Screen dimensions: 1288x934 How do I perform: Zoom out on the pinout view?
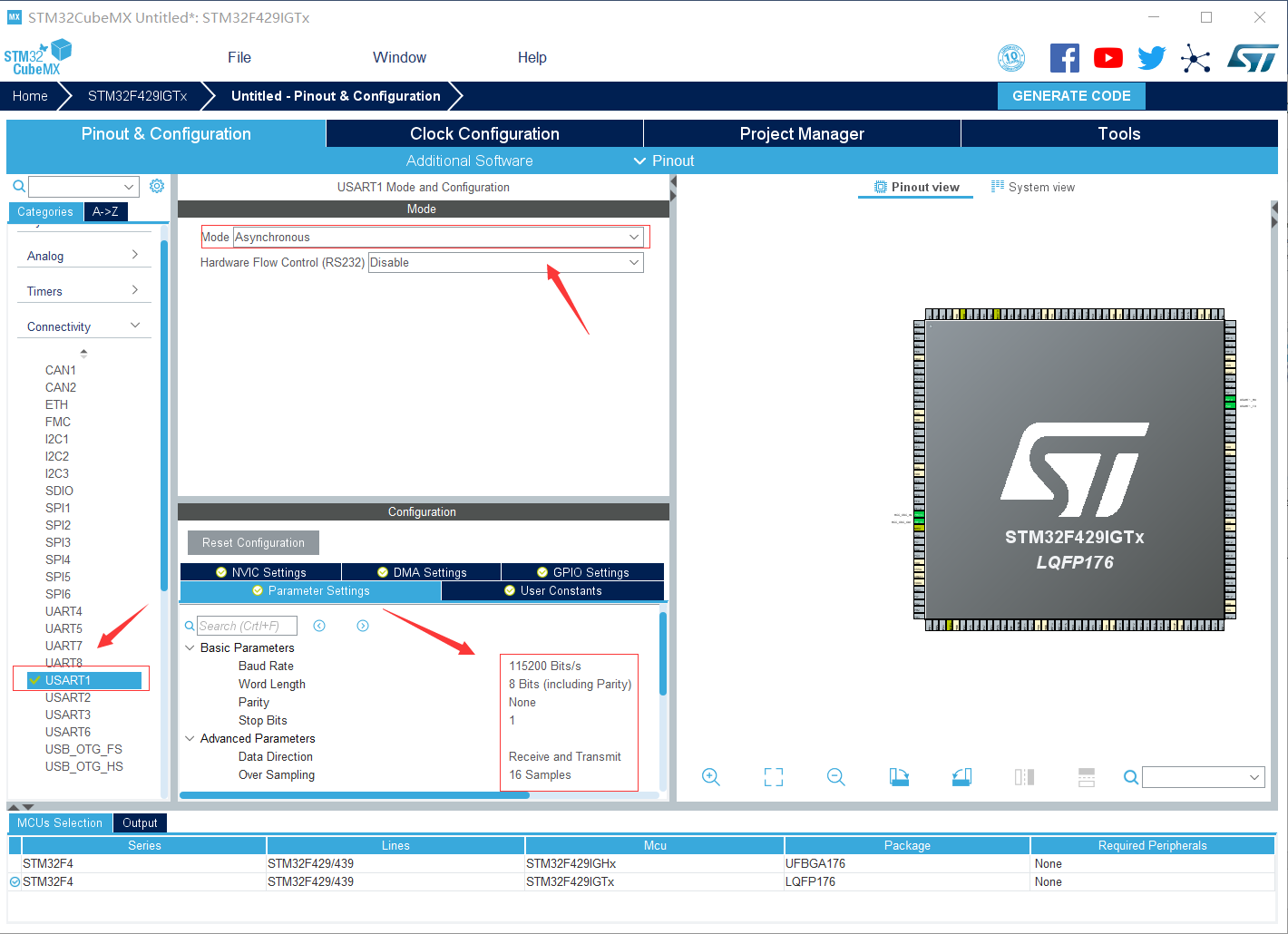click(x=836, y=777)
